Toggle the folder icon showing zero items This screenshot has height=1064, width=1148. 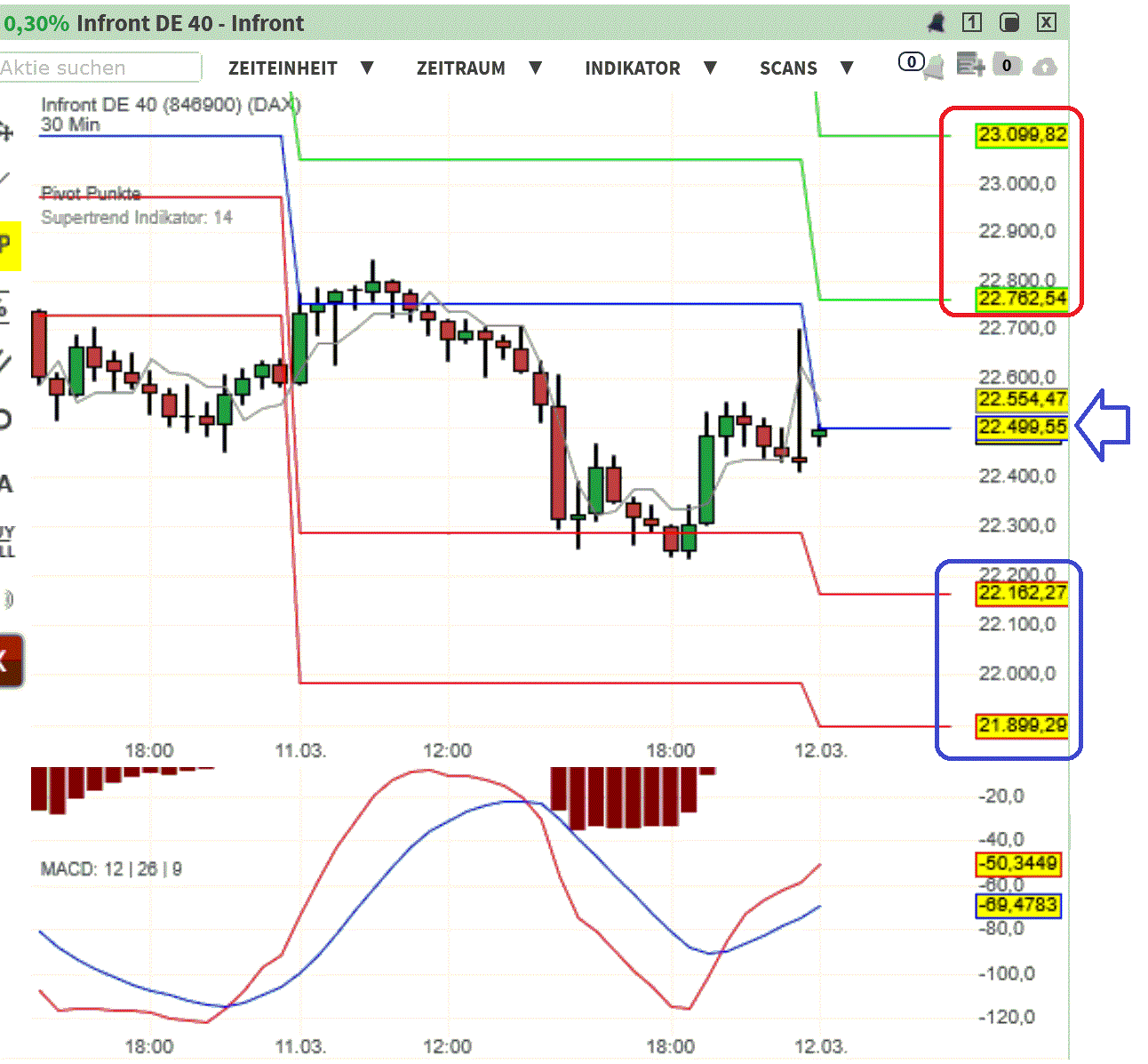tap(1007, 66)
